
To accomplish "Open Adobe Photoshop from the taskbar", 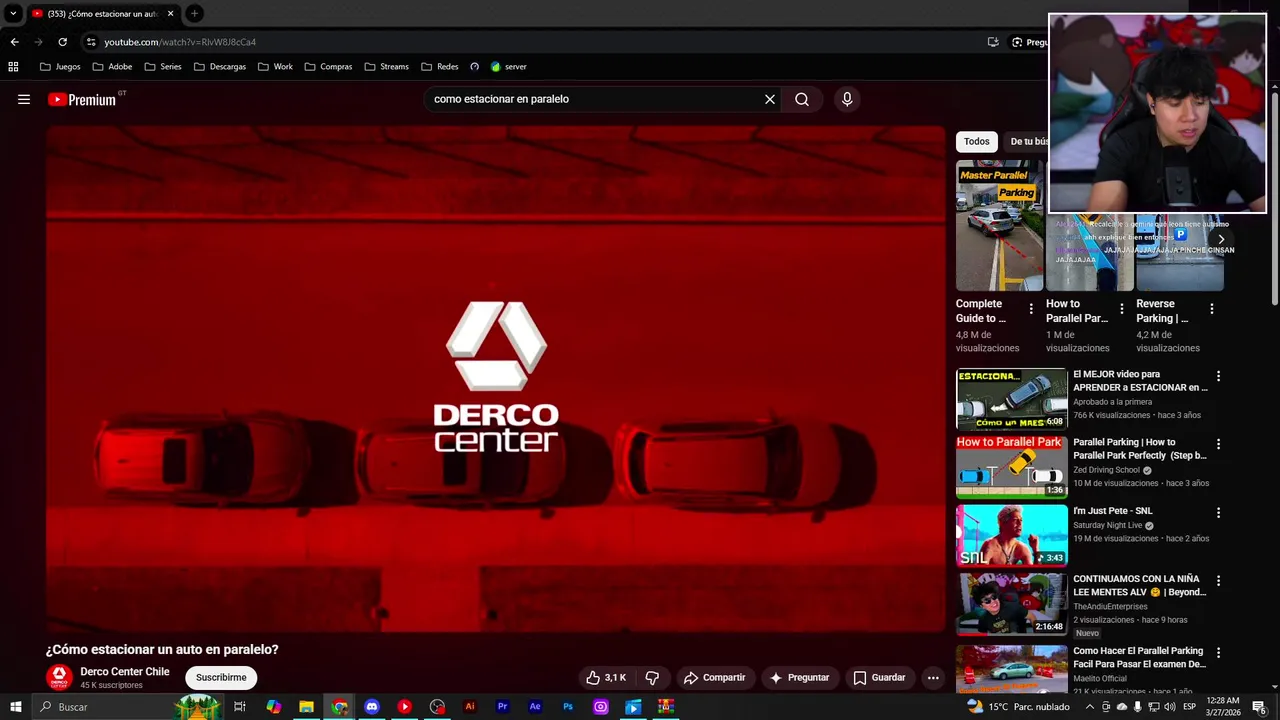I will coord(568,707).
